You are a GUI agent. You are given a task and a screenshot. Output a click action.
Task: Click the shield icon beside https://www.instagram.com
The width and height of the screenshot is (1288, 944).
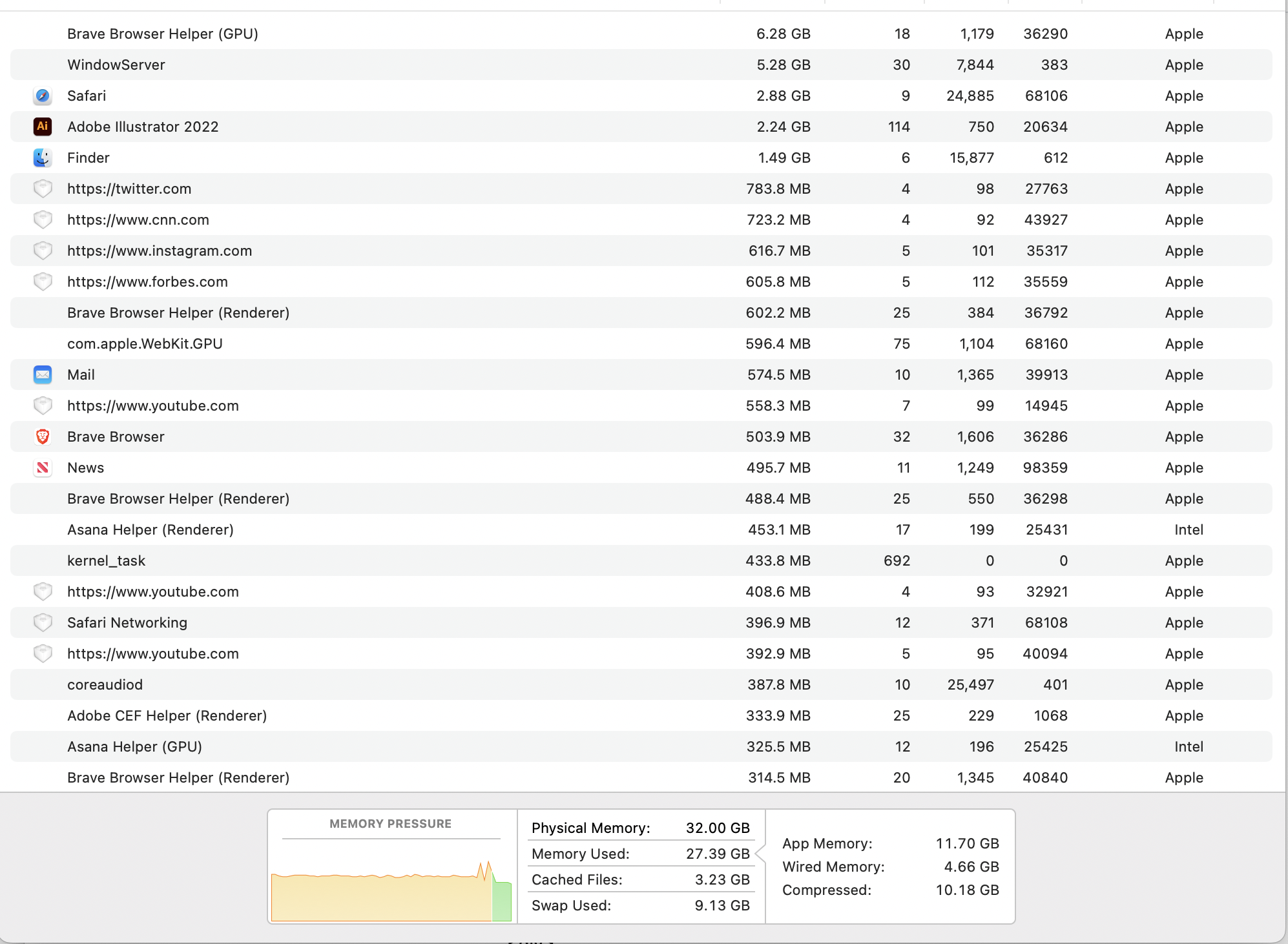click(43, 251)
